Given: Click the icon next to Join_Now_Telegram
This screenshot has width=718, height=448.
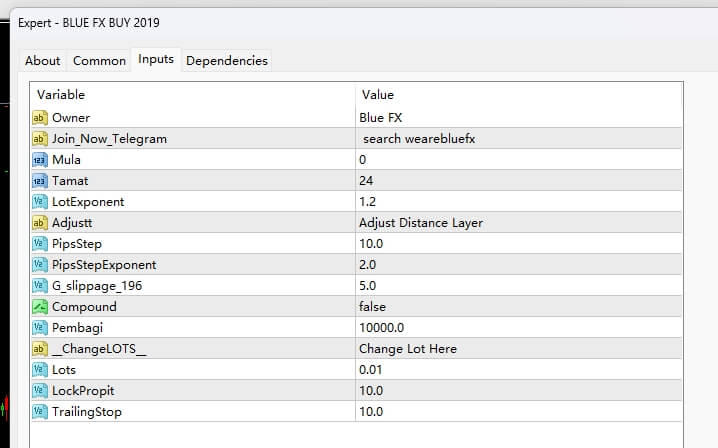Looking at the screenshot, I should 40,139.
